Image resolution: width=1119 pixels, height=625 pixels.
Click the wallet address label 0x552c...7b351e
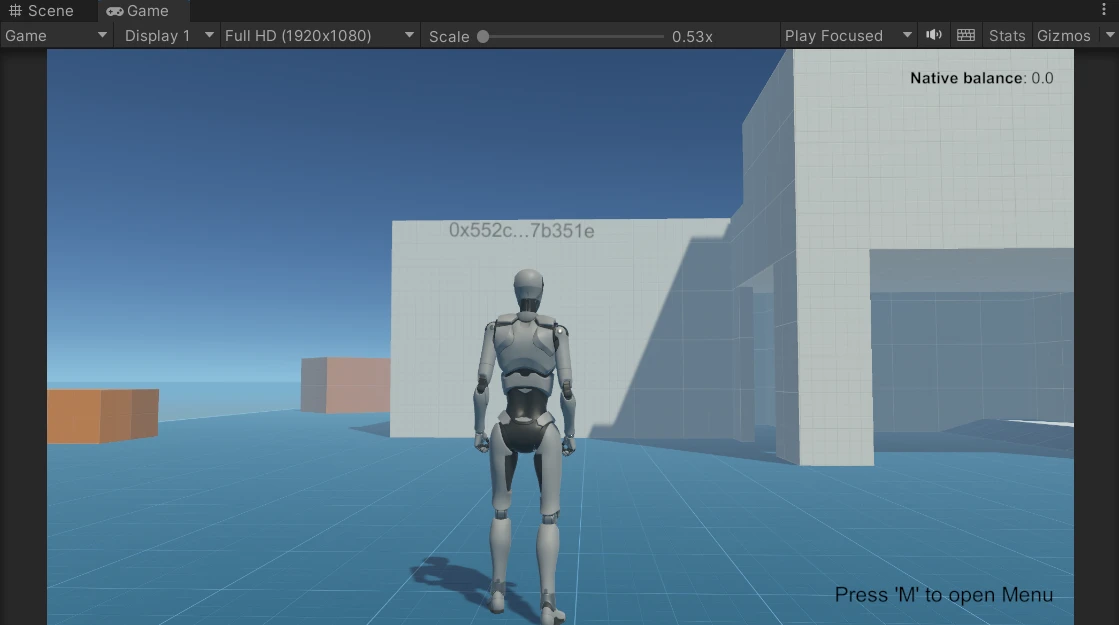pos(521,231)
